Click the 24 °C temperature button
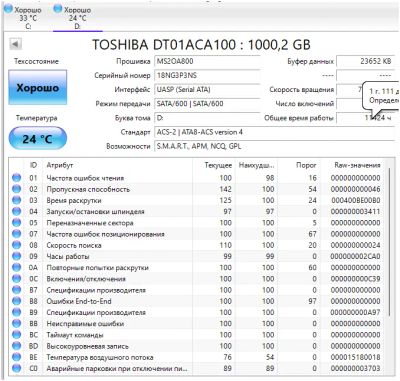The height and width of the screenshot is (381, 400). (x=38, y=138)
